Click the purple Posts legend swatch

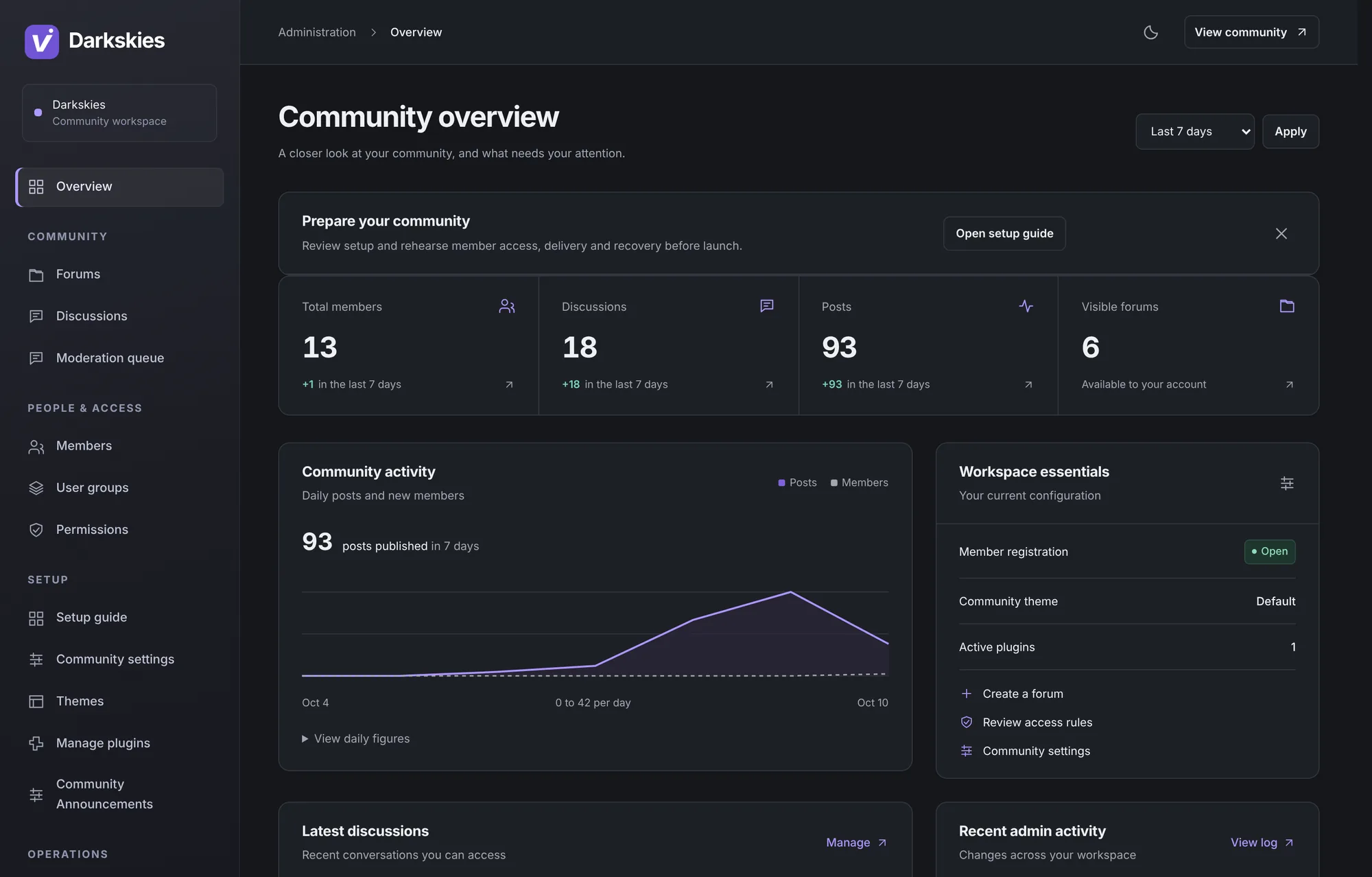click(x=781, y=483)
